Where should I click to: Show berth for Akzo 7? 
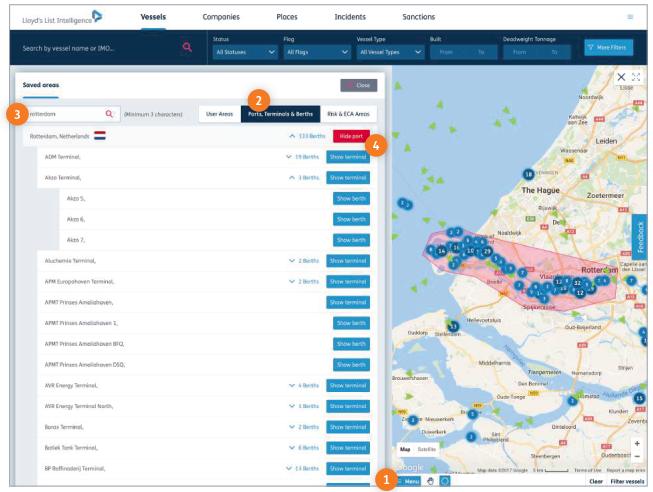click(351, 240)
